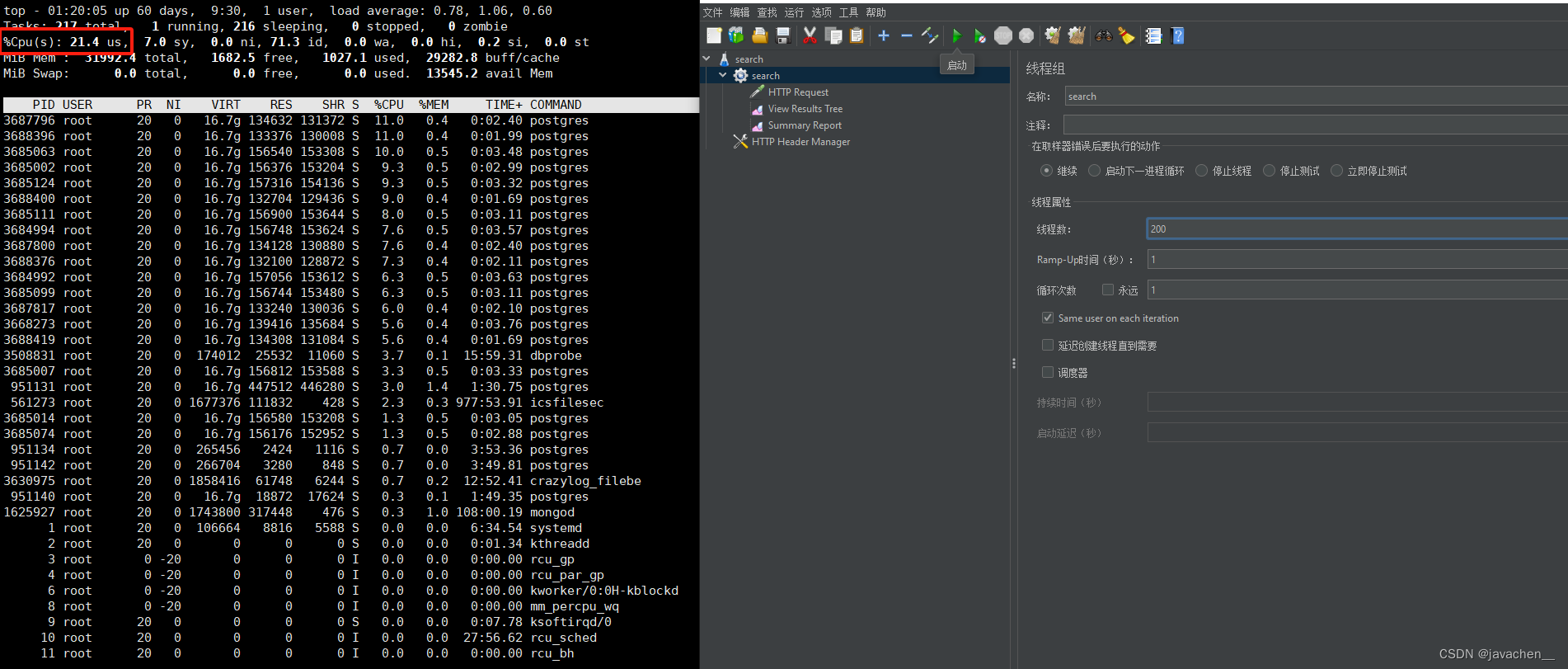Enable the 调度器 scheduler checkbox
The height and width of the screenshot is (669, 1568).
click(1048, 372)
